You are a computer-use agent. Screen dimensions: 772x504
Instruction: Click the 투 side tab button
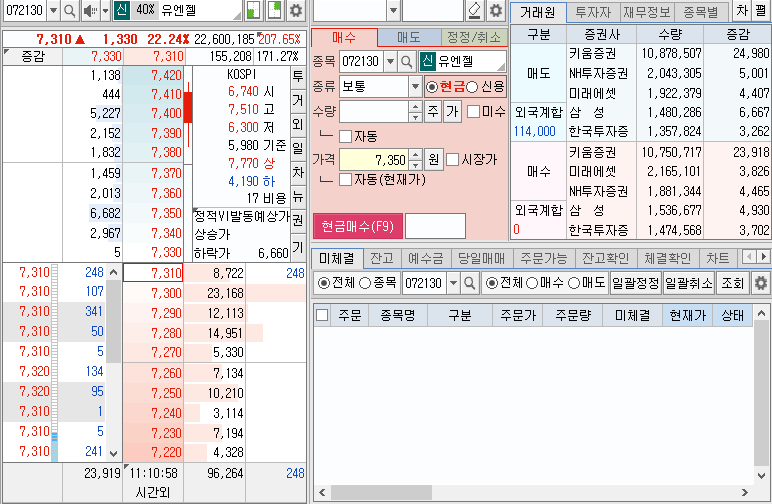click(x=298, y=77)
